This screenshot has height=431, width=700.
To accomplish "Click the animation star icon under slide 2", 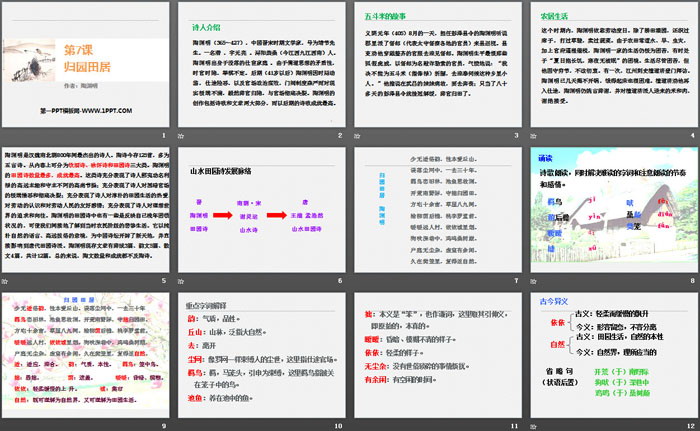I will 181,136.
